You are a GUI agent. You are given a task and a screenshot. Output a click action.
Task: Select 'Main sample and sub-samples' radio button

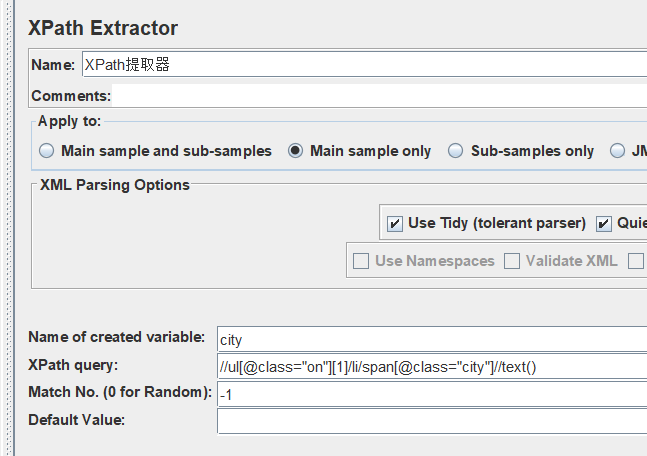click(x=47, y=151)
